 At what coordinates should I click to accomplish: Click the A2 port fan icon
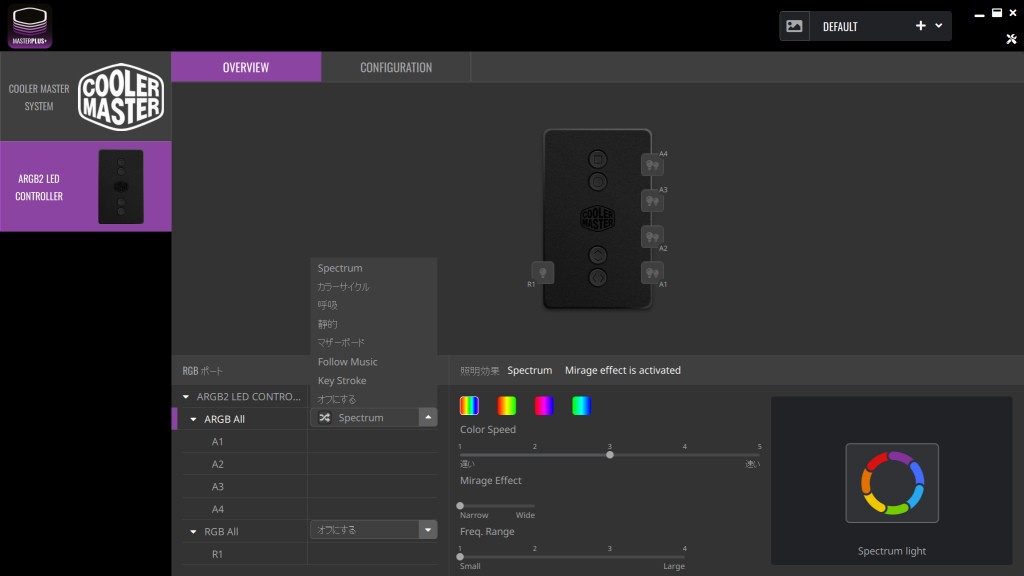point(651,237)
